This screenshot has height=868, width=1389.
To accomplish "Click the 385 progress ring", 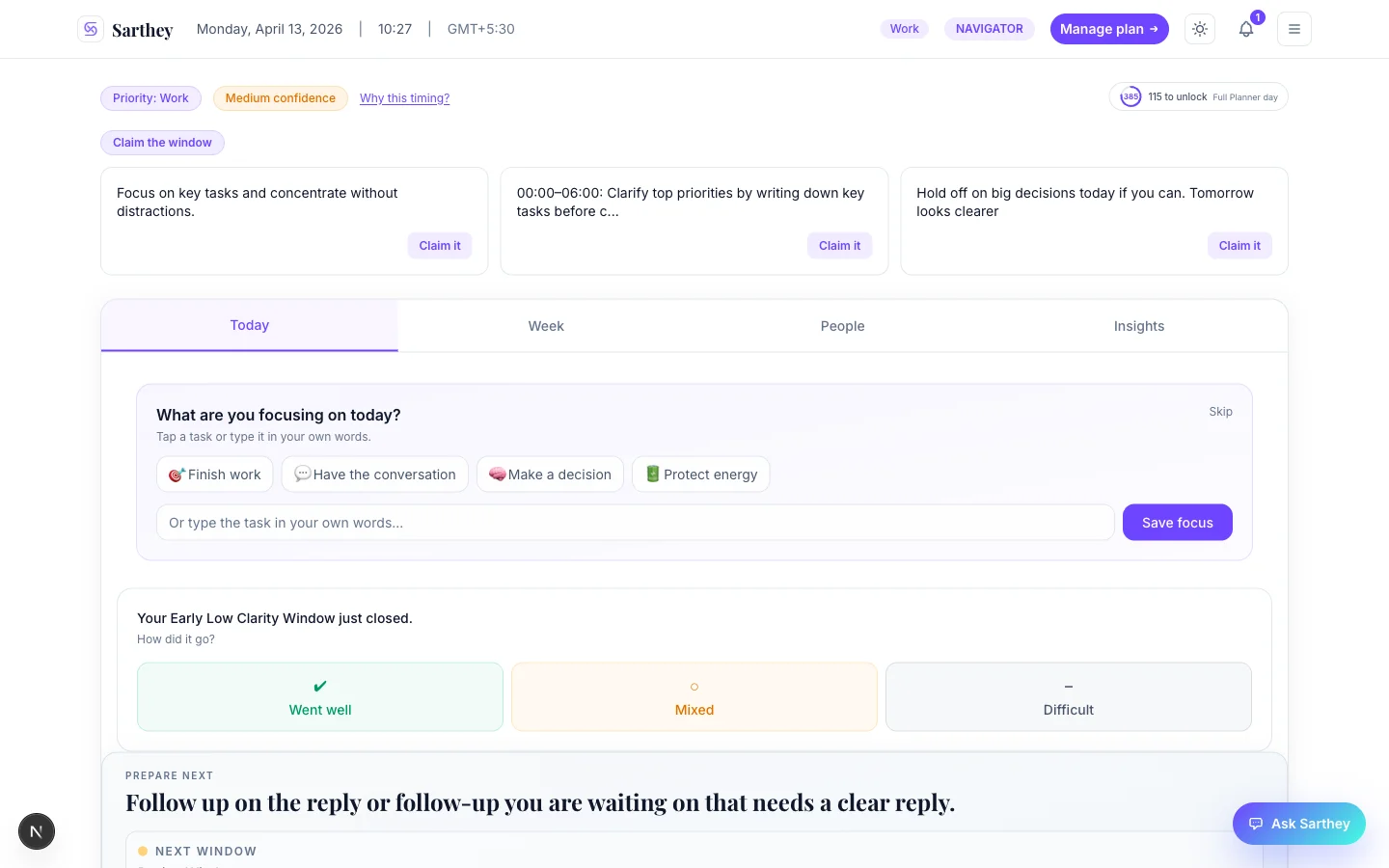I will 1130,96.
